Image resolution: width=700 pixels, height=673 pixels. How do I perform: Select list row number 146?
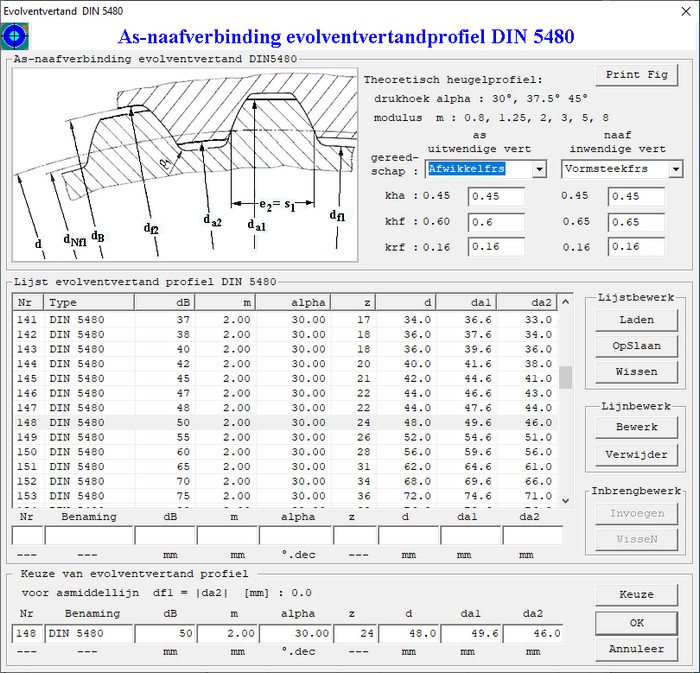pyautogui.click(x=285, y=393)
